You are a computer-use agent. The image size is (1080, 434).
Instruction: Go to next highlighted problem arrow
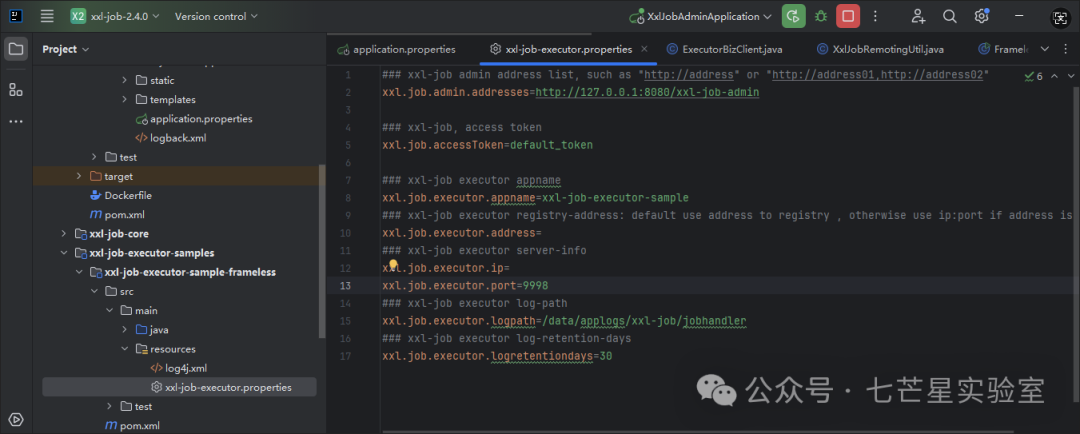(x=1071, y=76)
